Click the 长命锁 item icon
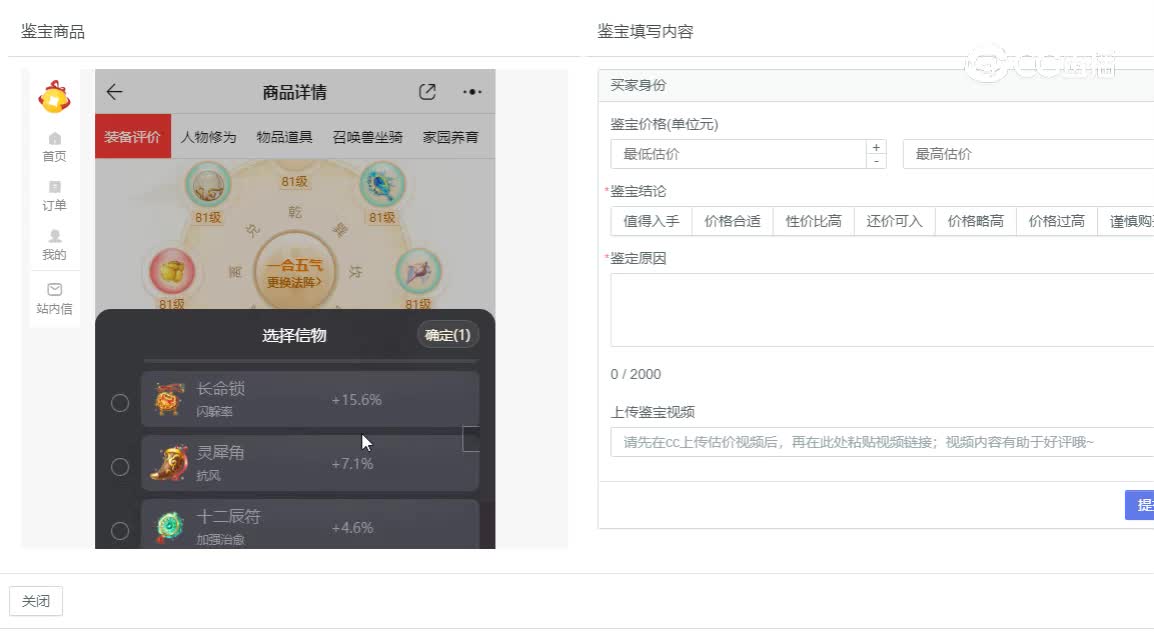 point(169,400)
